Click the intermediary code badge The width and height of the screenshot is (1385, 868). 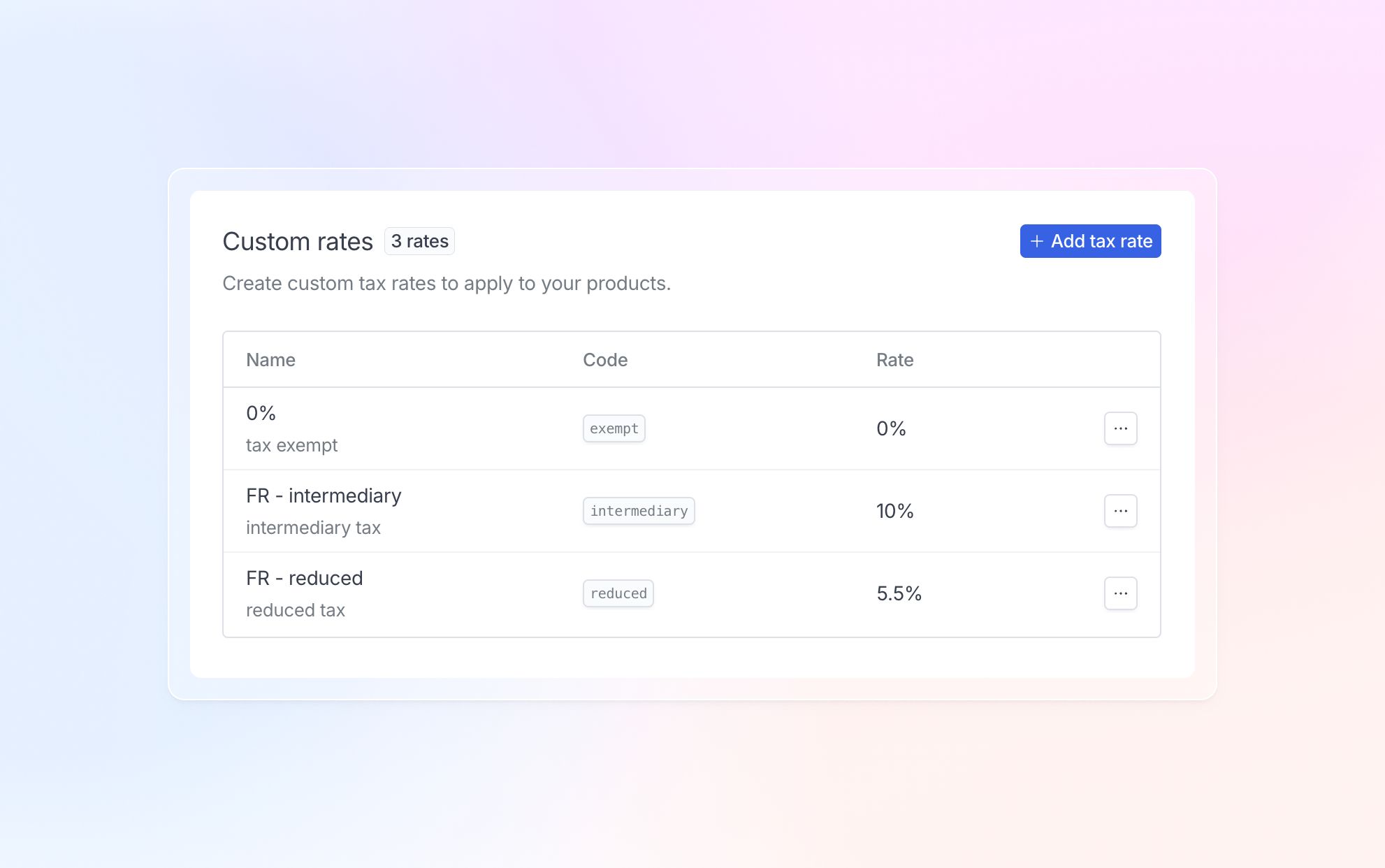pos(639,511)
